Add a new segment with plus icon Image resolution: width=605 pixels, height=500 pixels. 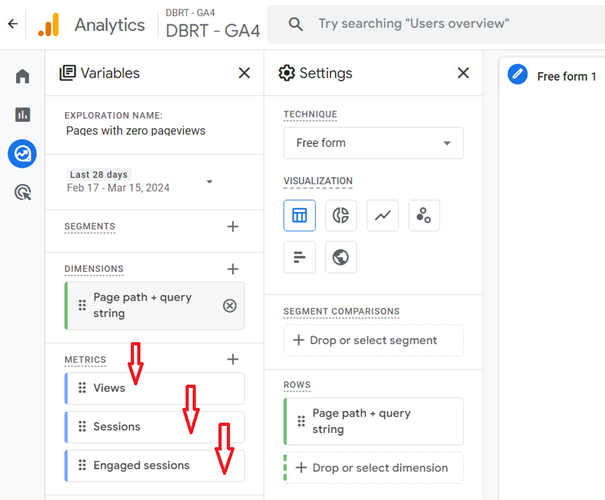pyautogui.click(x=233, y=226)
